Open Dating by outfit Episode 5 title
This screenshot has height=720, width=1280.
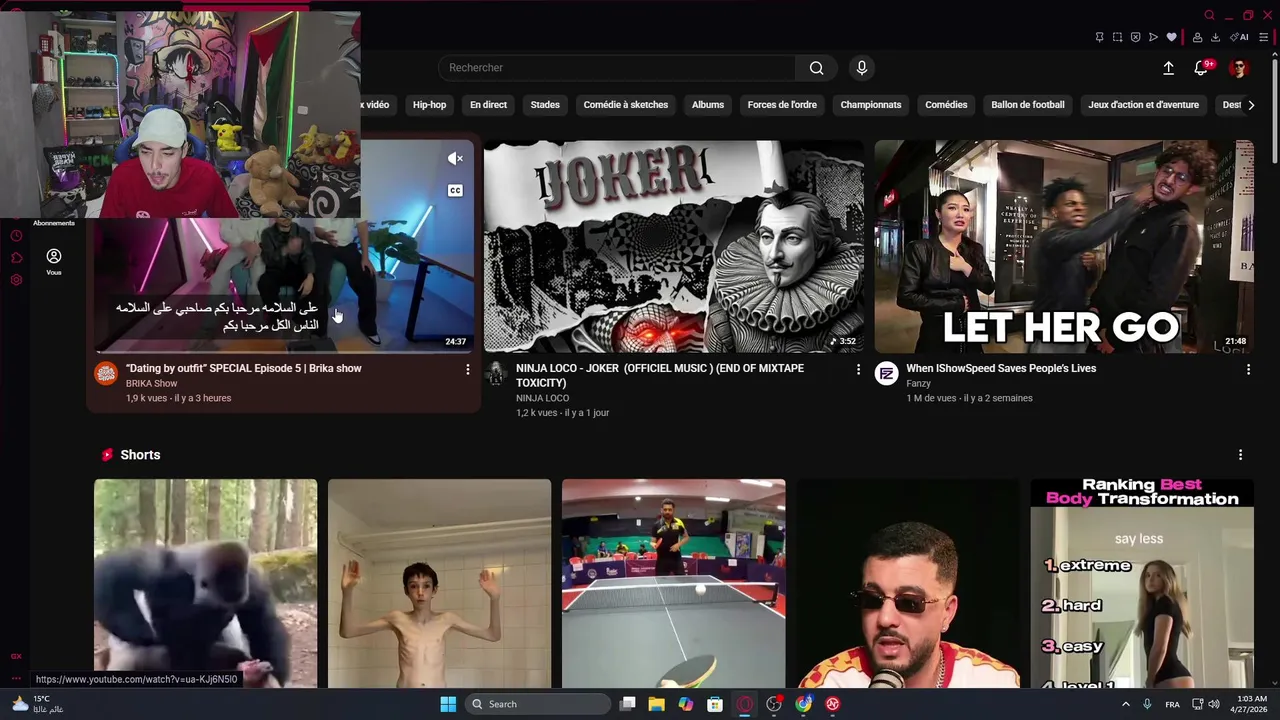pos(244,368)
